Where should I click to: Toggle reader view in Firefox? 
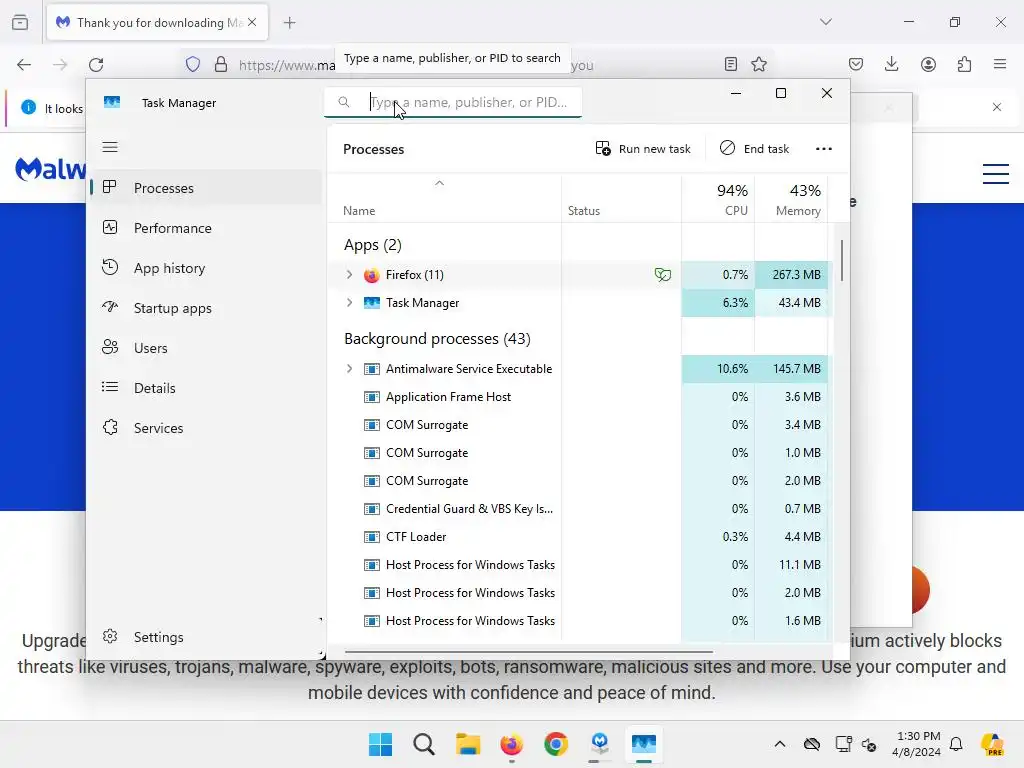tap(731, 64)
